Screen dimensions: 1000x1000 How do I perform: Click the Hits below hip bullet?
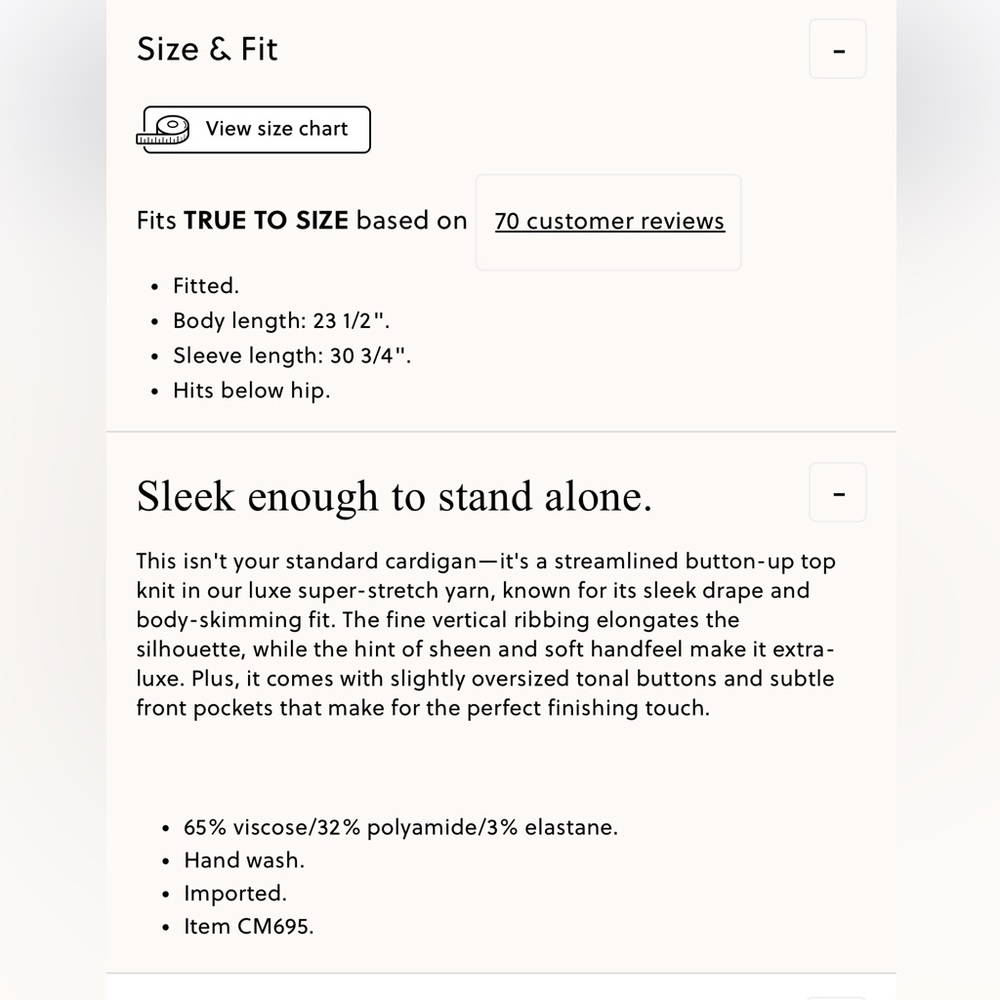tap(252, 390)
